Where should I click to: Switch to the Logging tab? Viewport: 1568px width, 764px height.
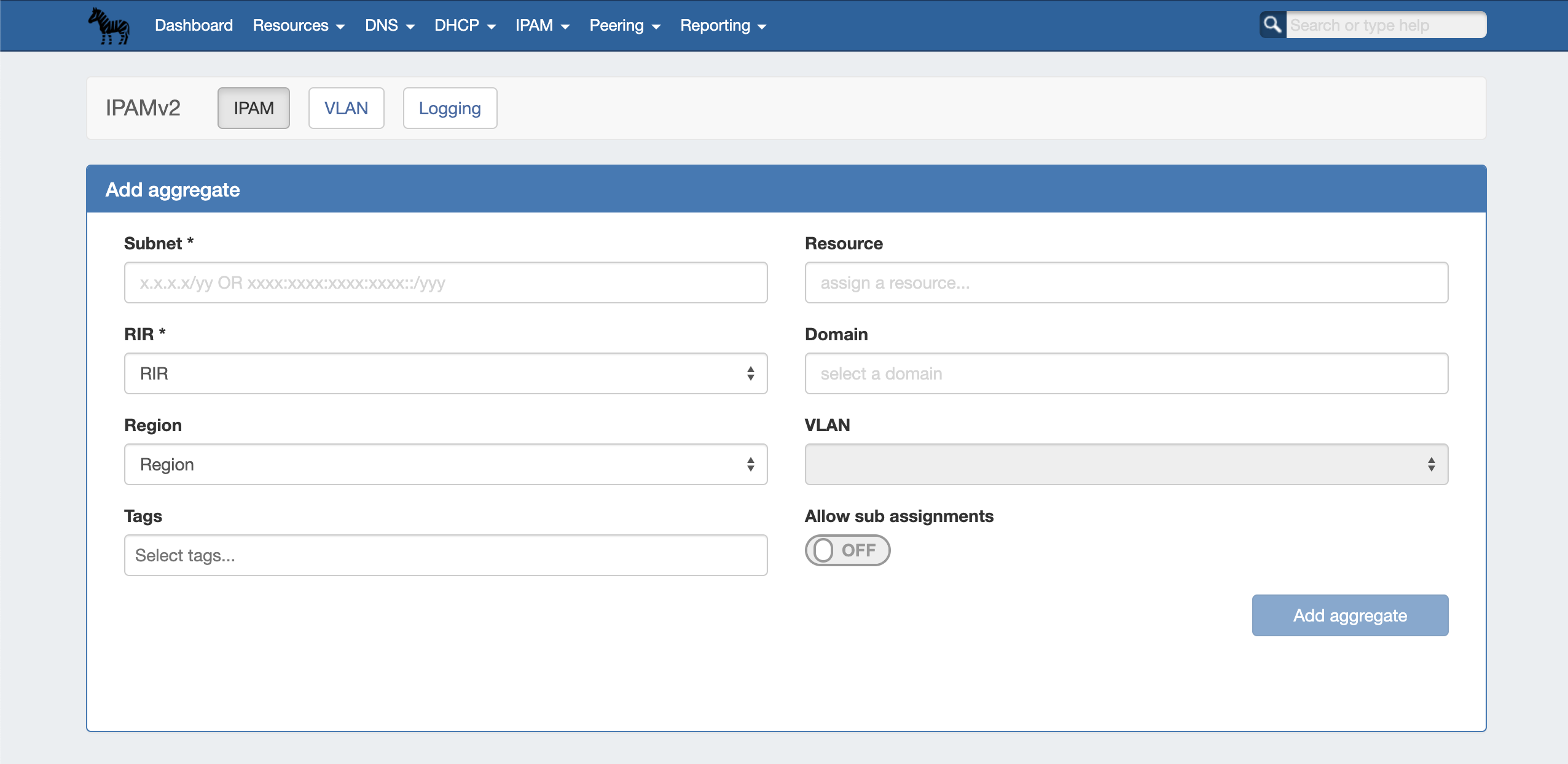pyautogui.click(x=450, y=108)
